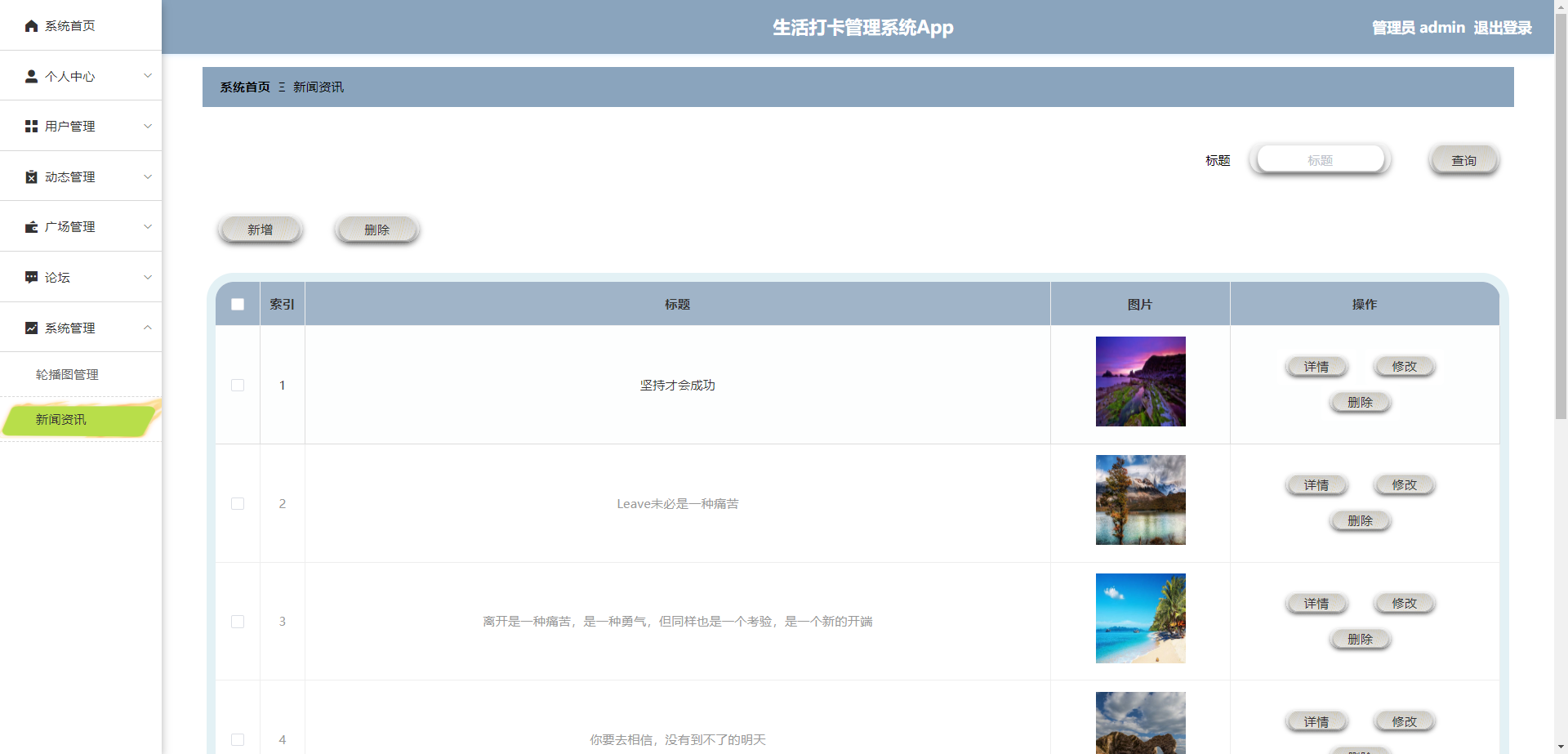Collapse the 系统管理 chevron arrow

148,328
